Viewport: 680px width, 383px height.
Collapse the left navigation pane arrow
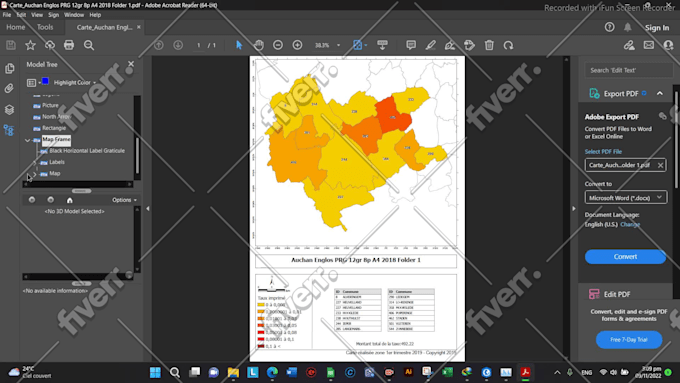click(x=148, y=209)
